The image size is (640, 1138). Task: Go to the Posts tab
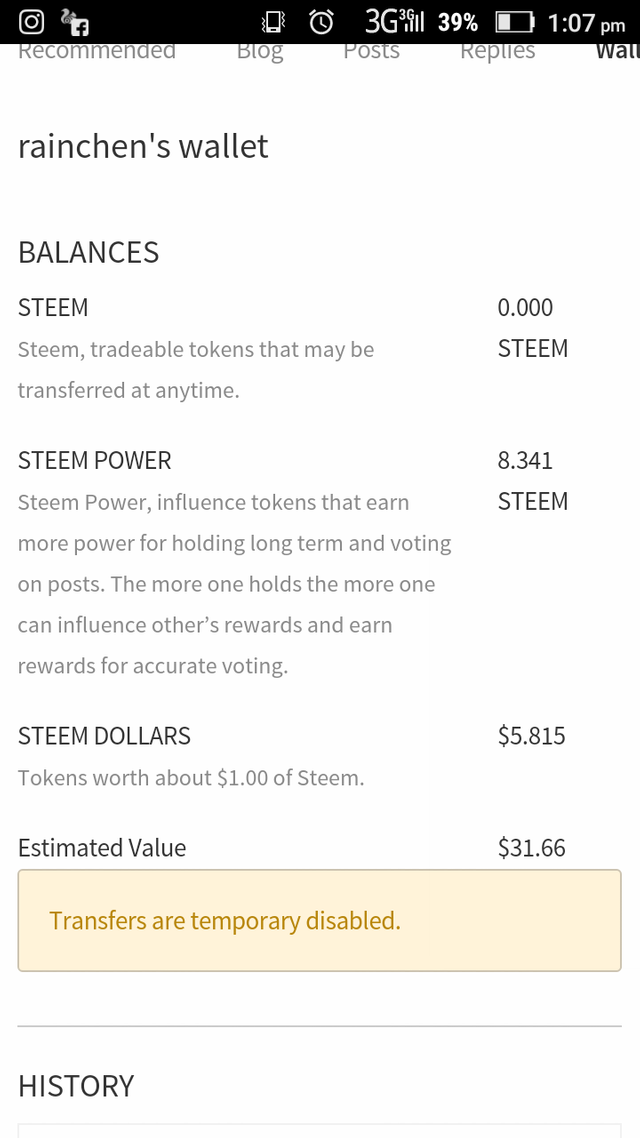371,51
